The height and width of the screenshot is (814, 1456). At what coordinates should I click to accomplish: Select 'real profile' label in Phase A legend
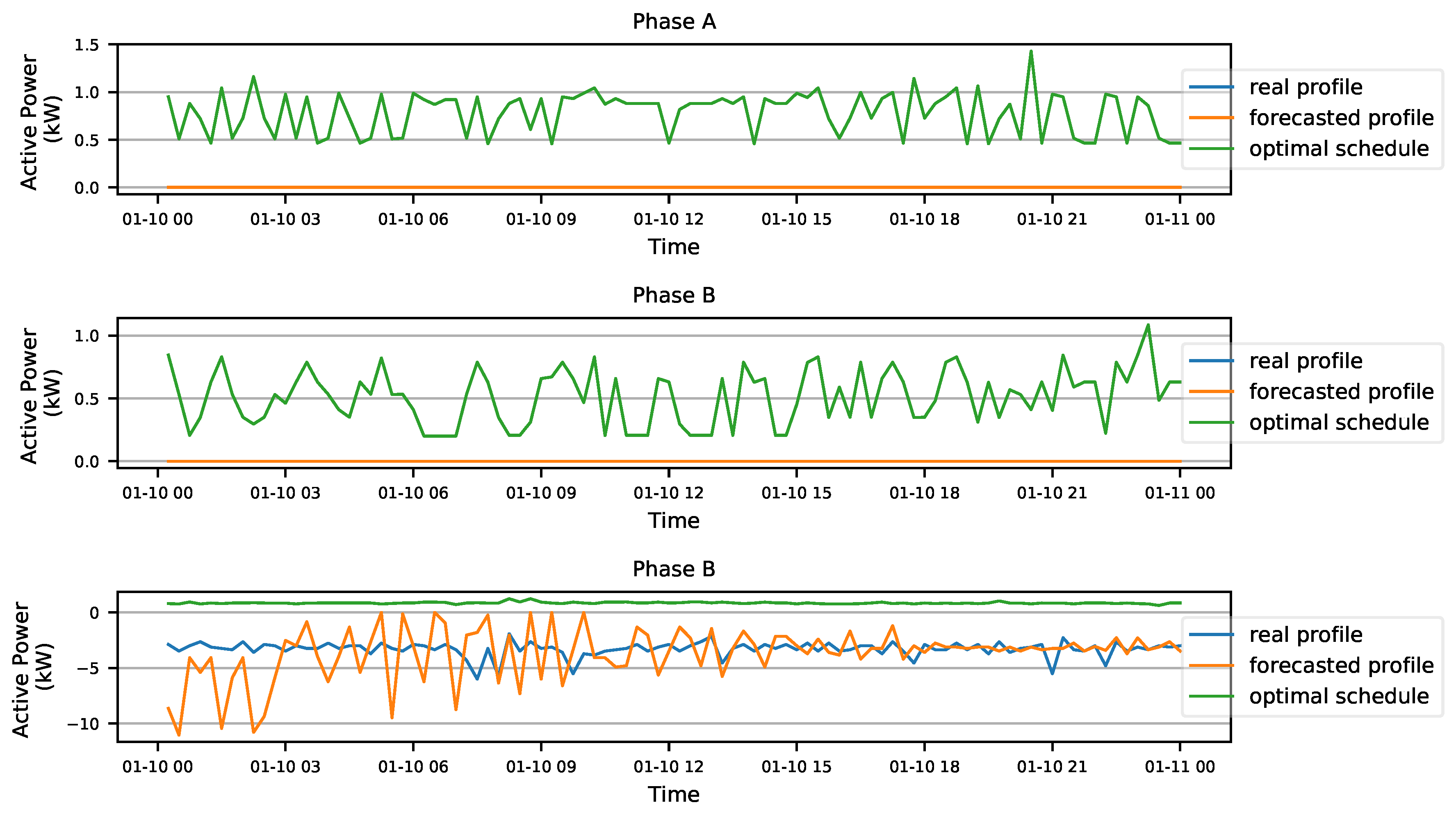point(1306,87)
